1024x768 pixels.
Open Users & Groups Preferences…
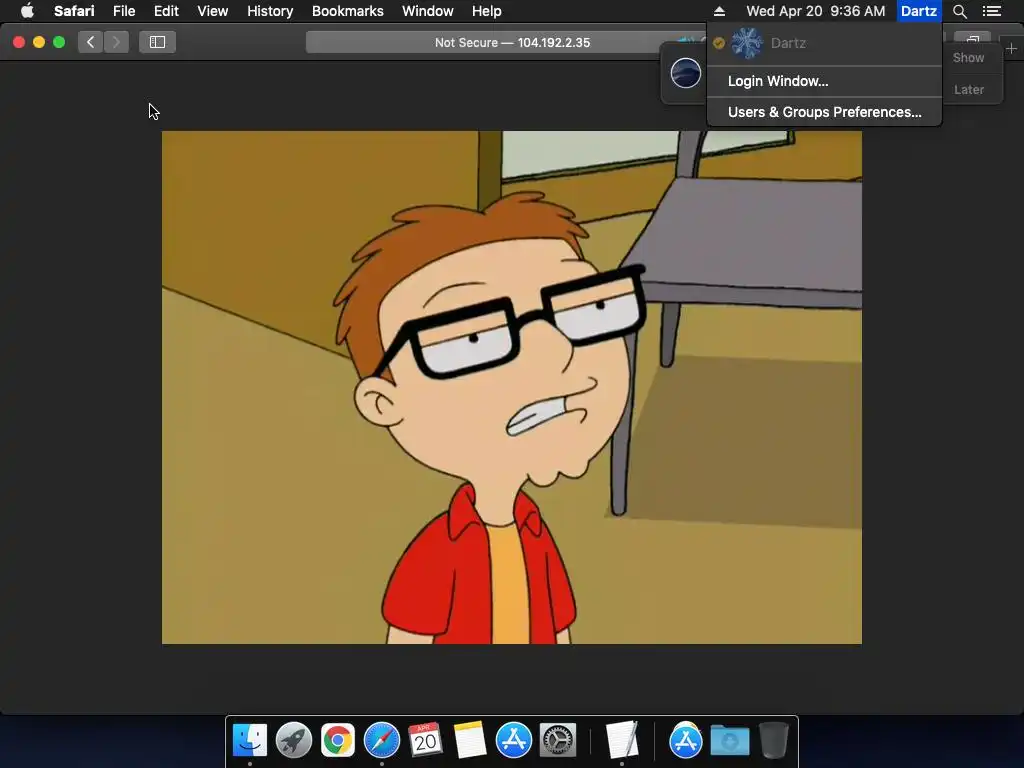824,112
